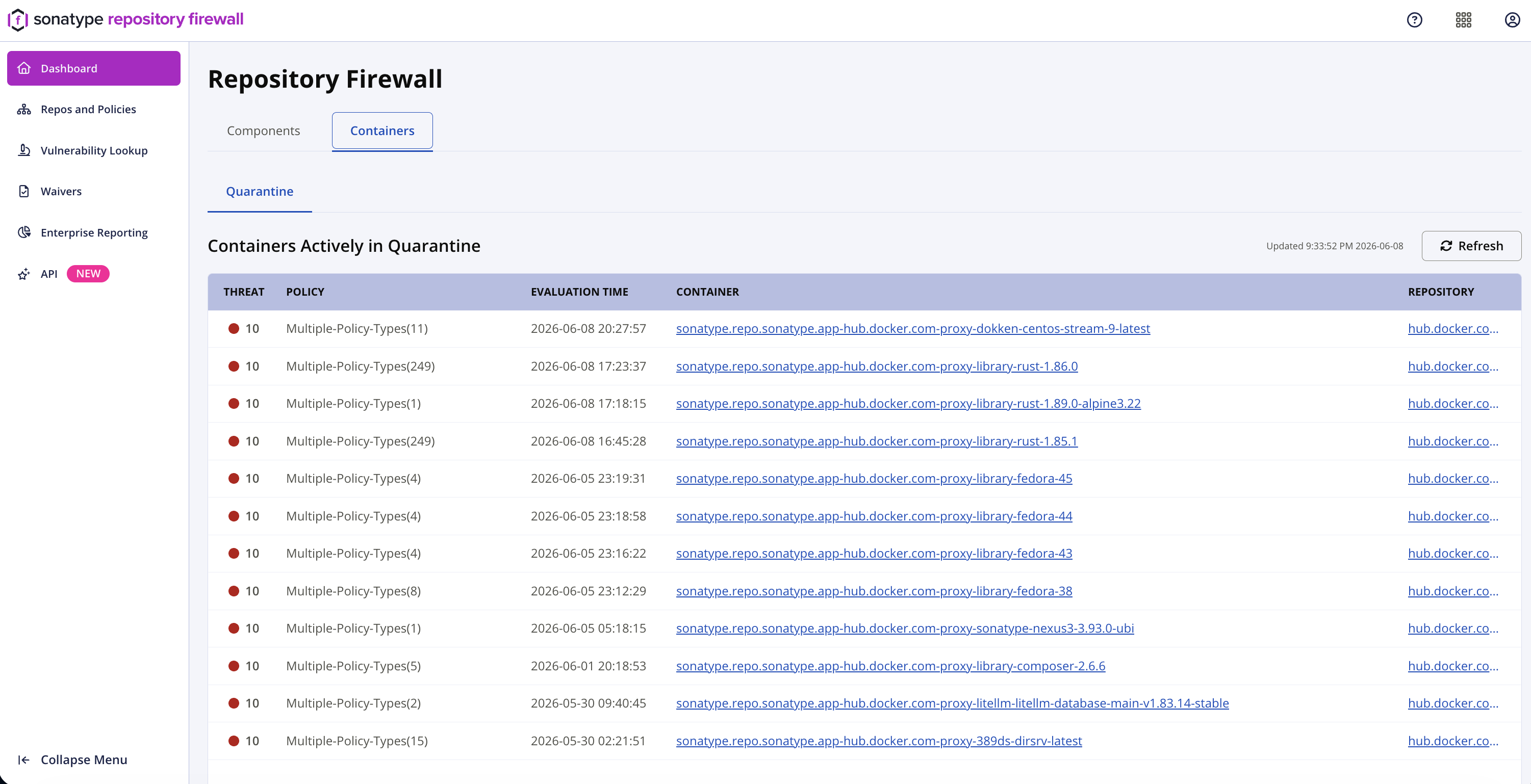Open the library-fedora-43 container link
Image resolution: width=1531 pixels, height=784 pixels.
(874, 554)
